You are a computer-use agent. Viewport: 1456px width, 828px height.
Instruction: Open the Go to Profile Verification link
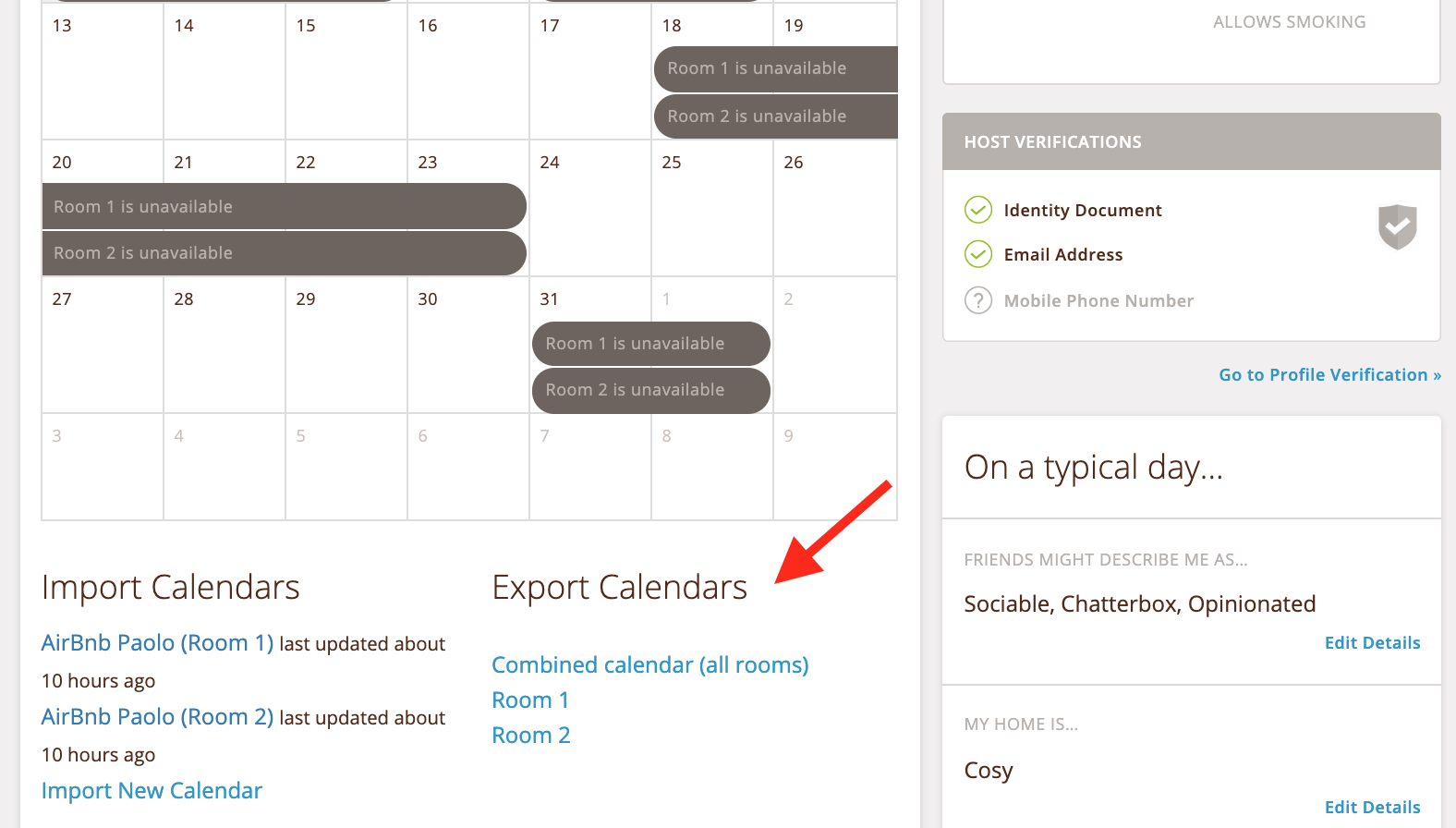click(1329, 374)
